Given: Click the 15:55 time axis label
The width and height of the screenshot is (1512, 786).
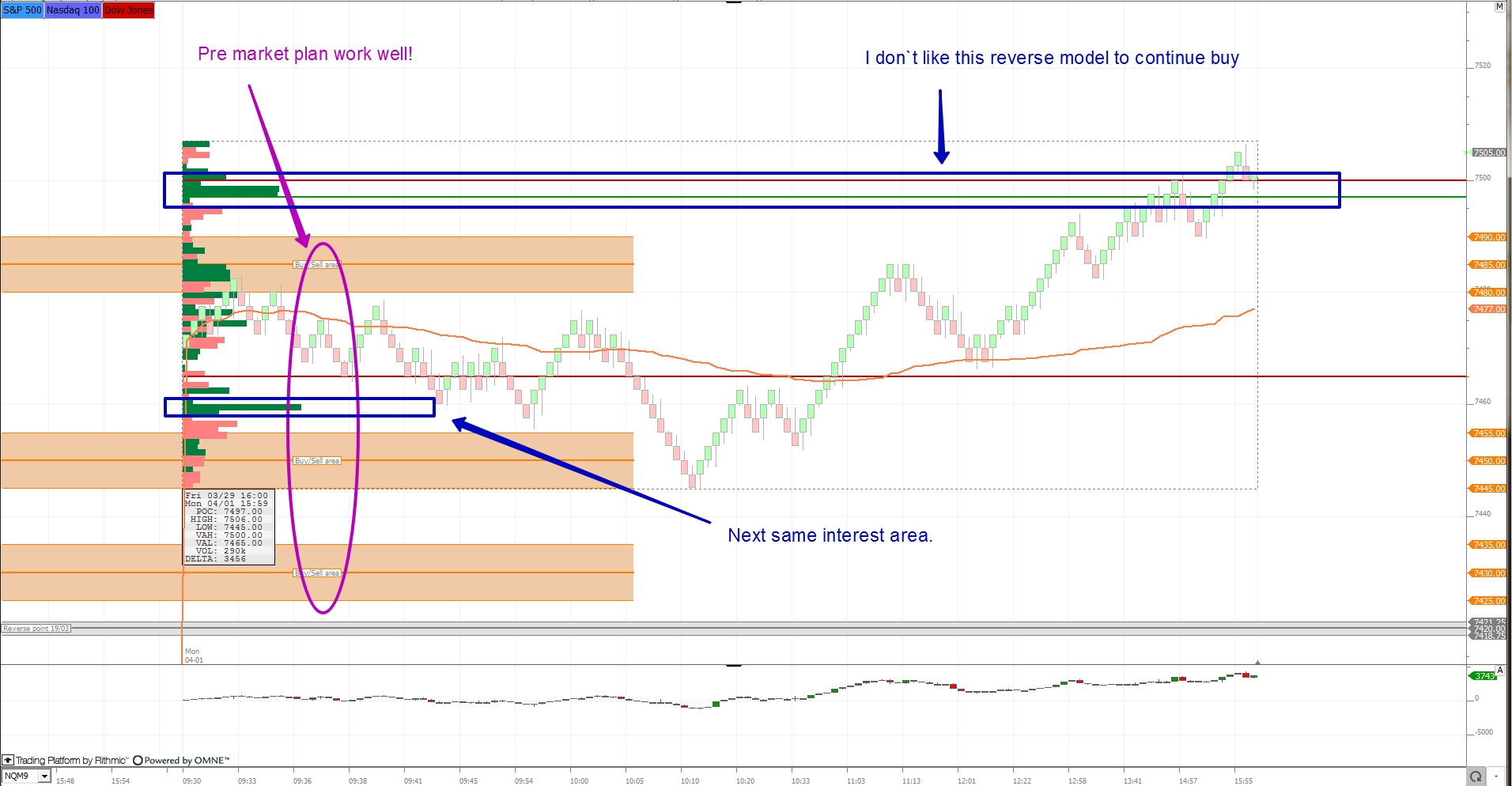Looking at the screenshot, I should (1243, 780).
